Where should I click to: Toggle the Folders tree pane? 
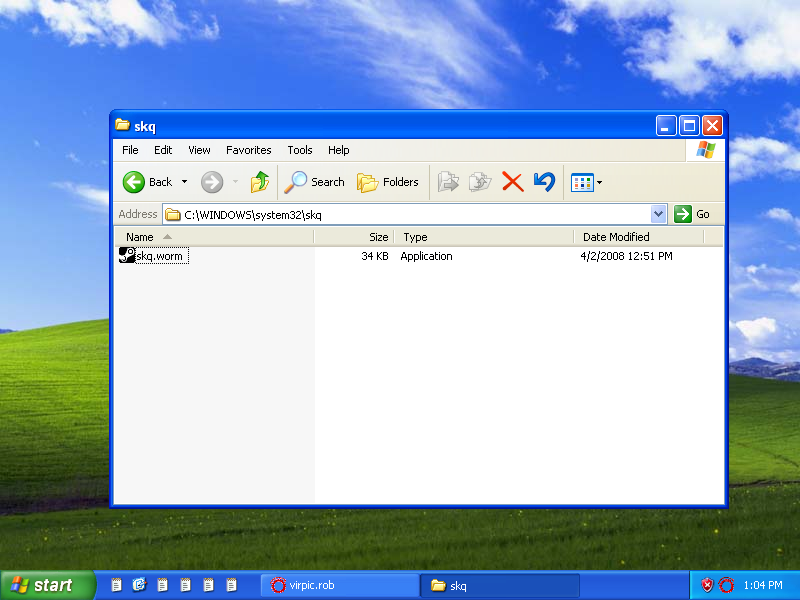coord(388,182)
